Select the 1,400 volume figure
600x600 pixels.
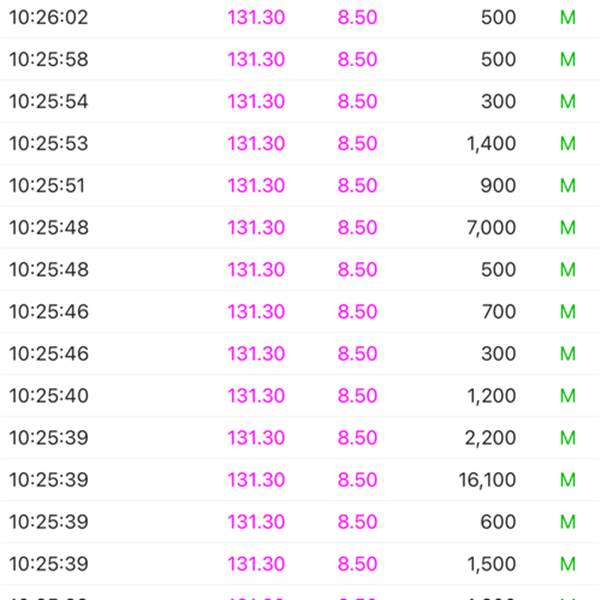pyautogui.click(x=491, y=144)
